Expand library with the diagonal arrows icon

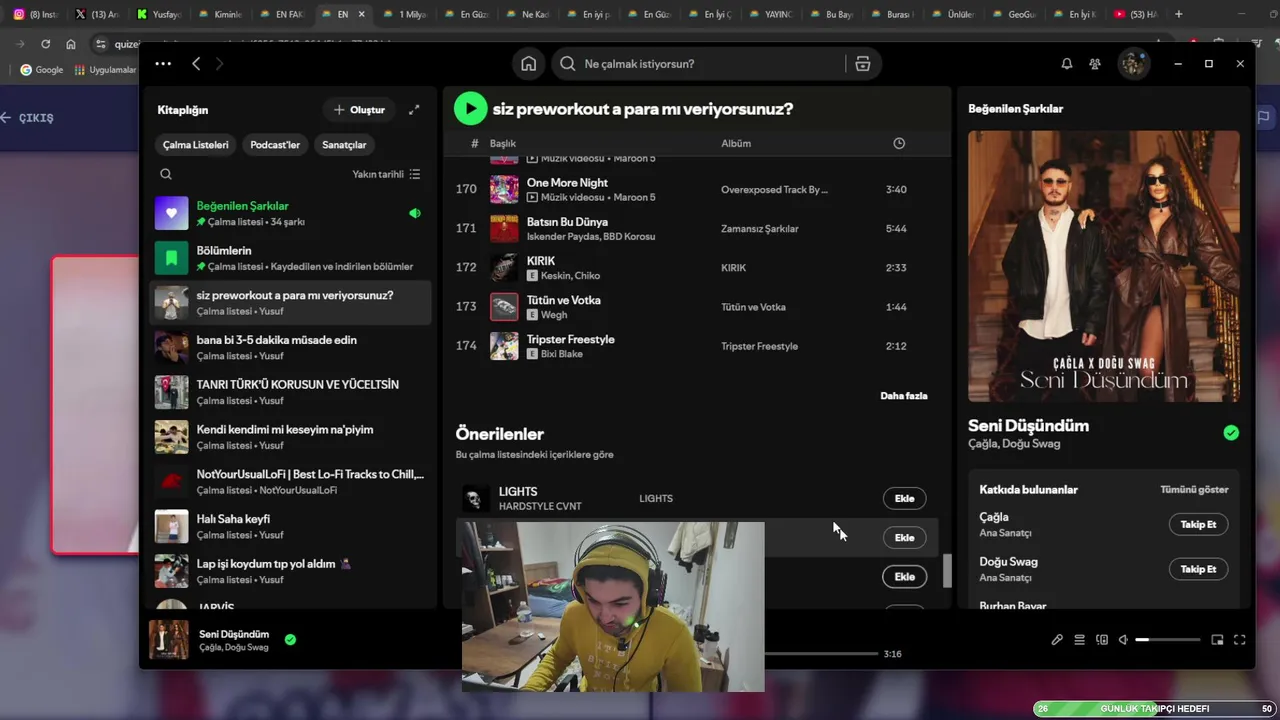point(414,110)
